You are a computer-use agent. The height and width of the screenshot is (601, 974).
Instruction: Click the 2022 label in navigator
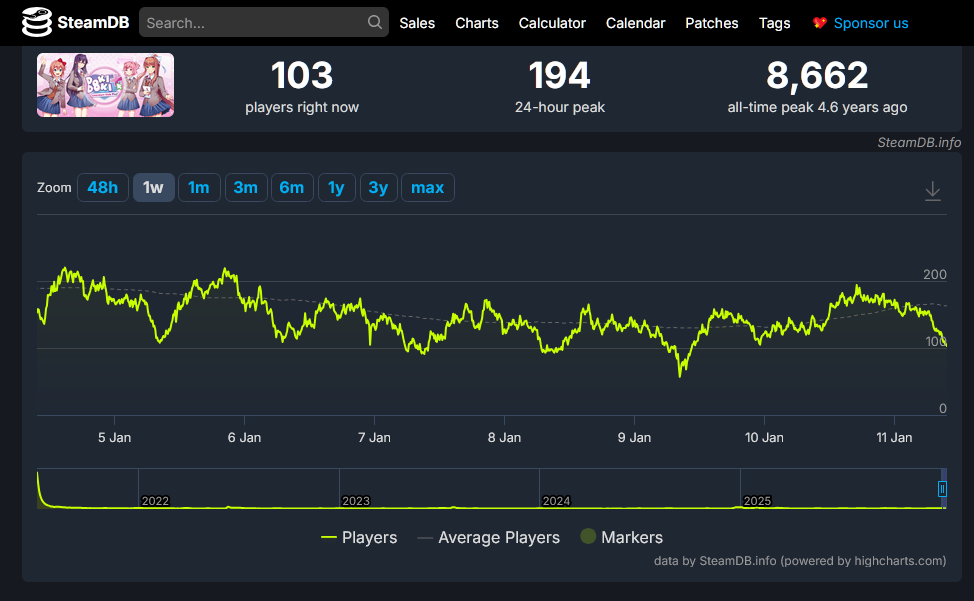pyautogui.click(x=155, y=500)
